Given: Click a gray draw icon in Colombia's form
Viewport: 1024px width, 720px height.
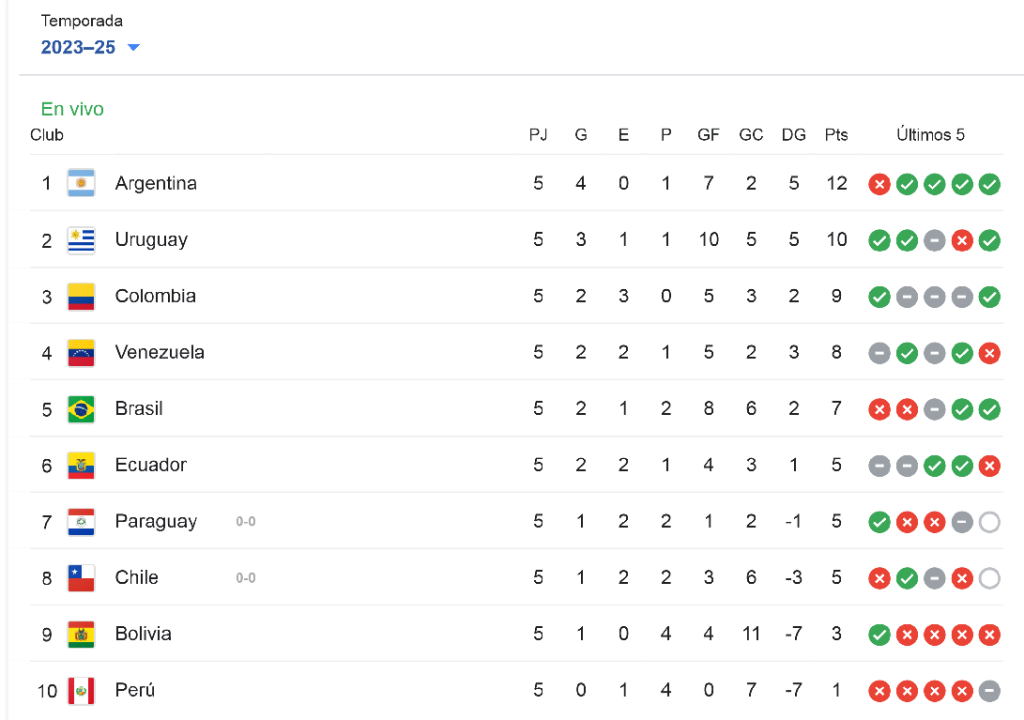Looking at the screenshot, I should [907, 297].
